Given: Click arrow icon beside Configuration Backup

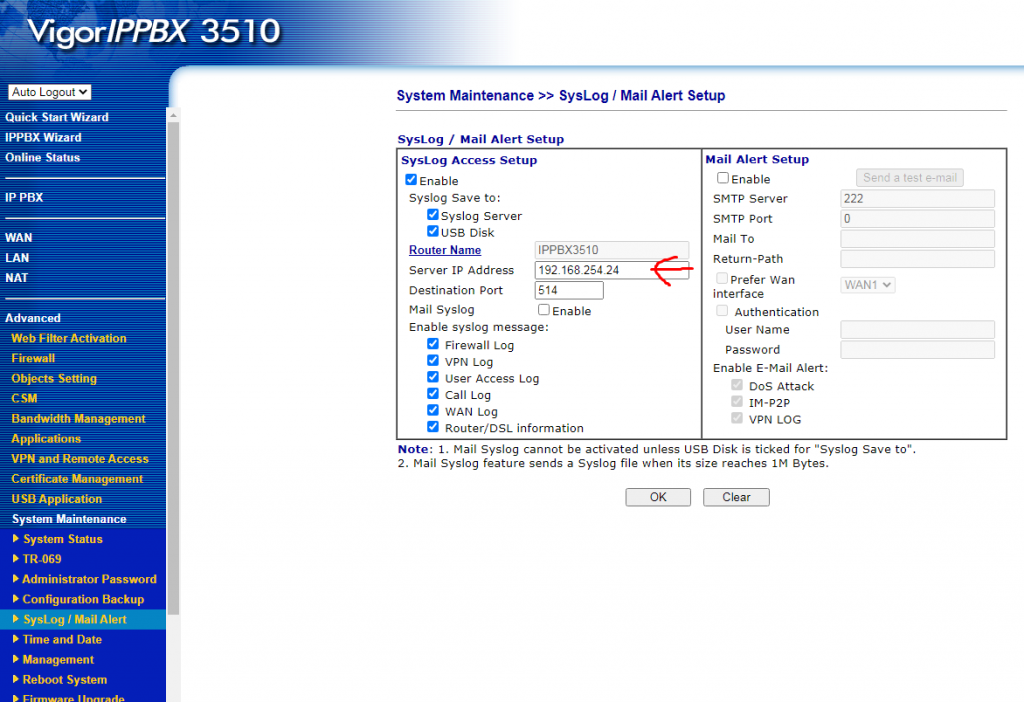Looking at the screenshot, I should tap(16, 599).
